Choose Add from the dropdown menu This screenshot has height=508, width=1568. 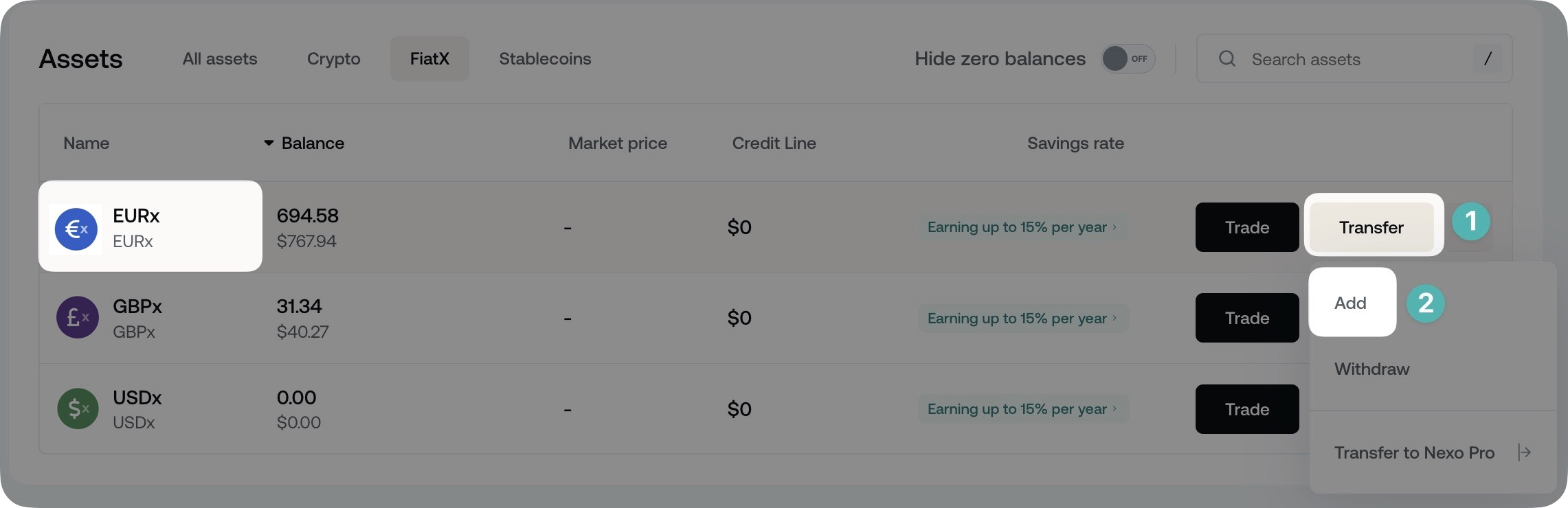tap(1351, 303)
